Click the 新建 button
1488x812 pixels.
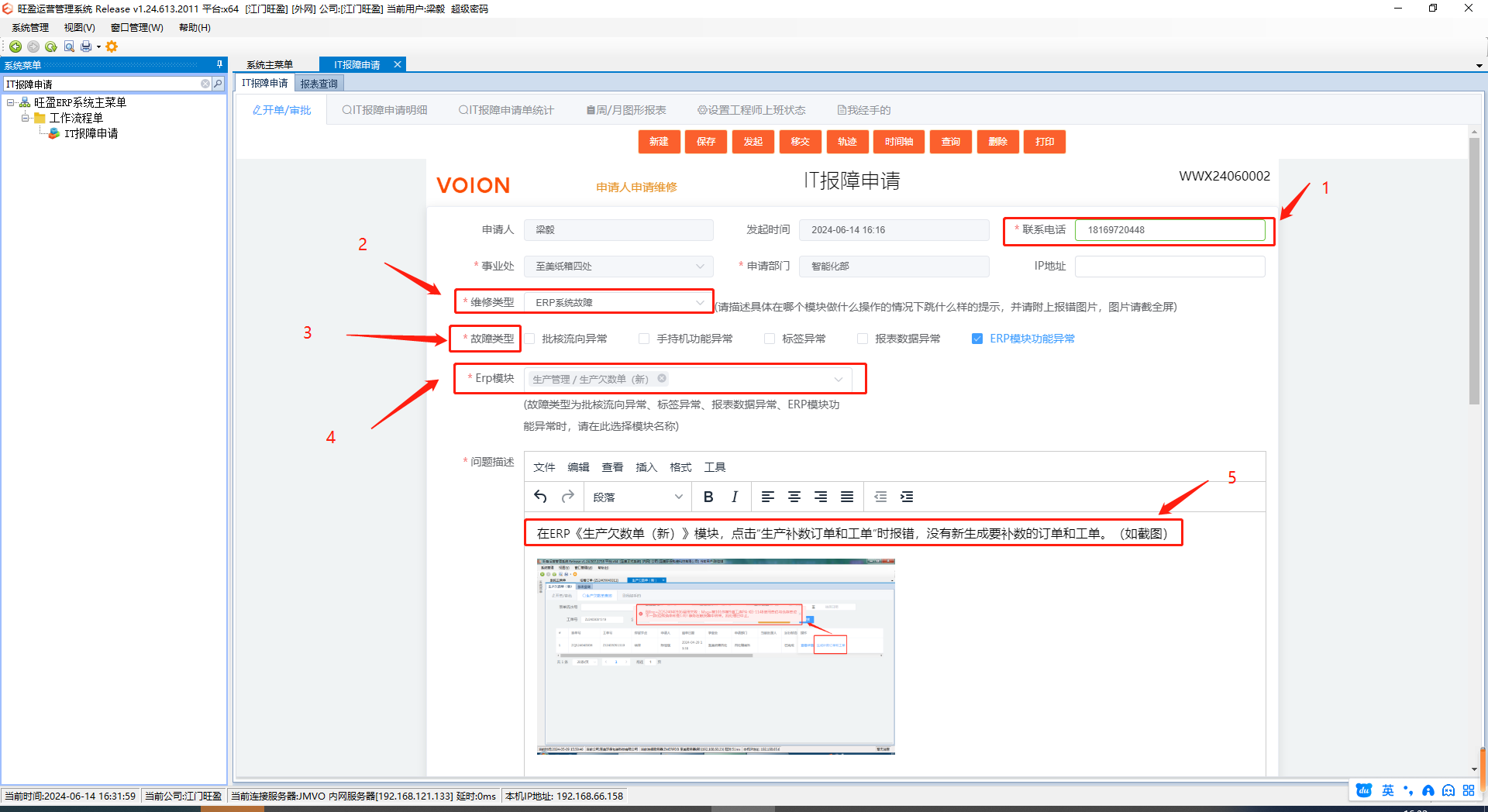pyautogui.click(x=659, y=142)
